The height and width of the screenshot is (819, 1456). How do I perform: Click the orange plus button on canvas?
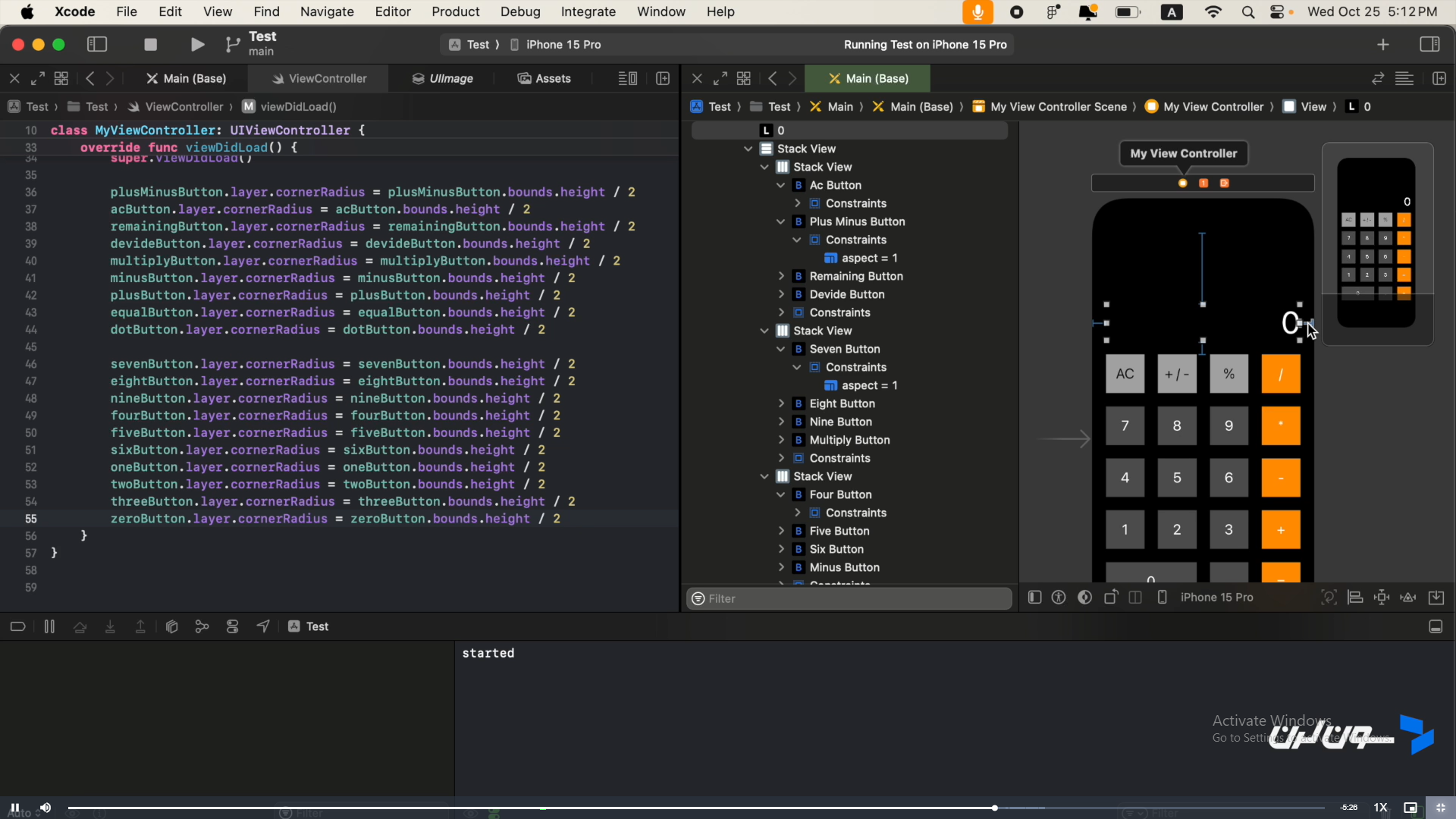[x=1281, y=530]
